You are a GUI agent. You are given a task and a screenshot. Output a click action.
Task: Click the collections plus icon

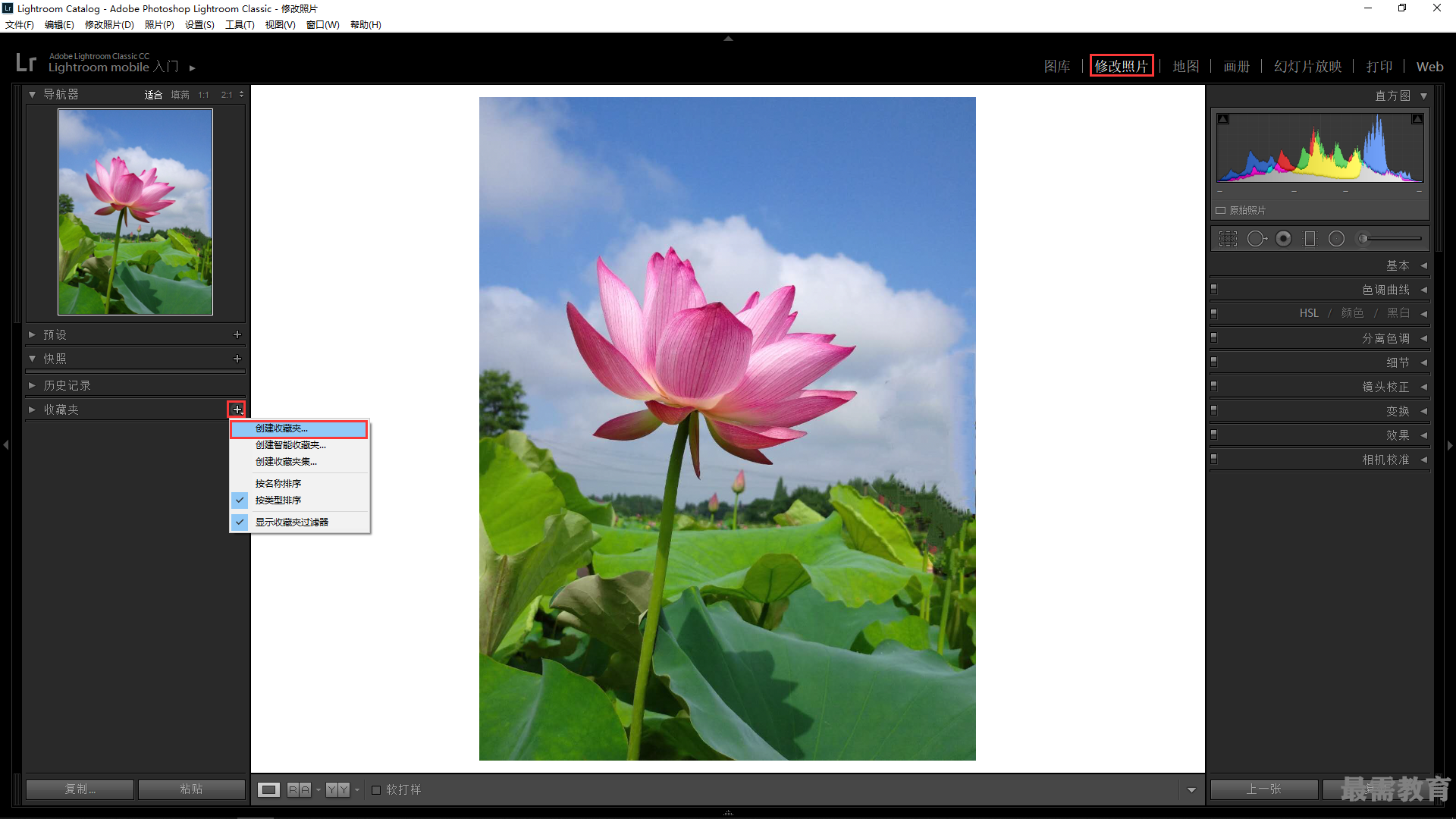point(237,409)
